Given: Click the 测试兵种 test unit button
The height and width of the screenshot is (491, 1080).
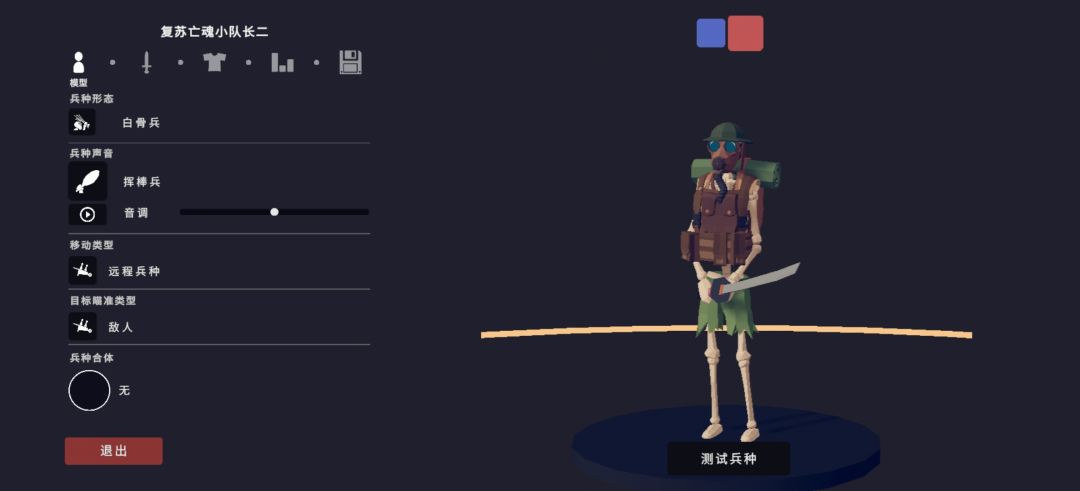Looking at the screenshot, I should tap(729, 459).
